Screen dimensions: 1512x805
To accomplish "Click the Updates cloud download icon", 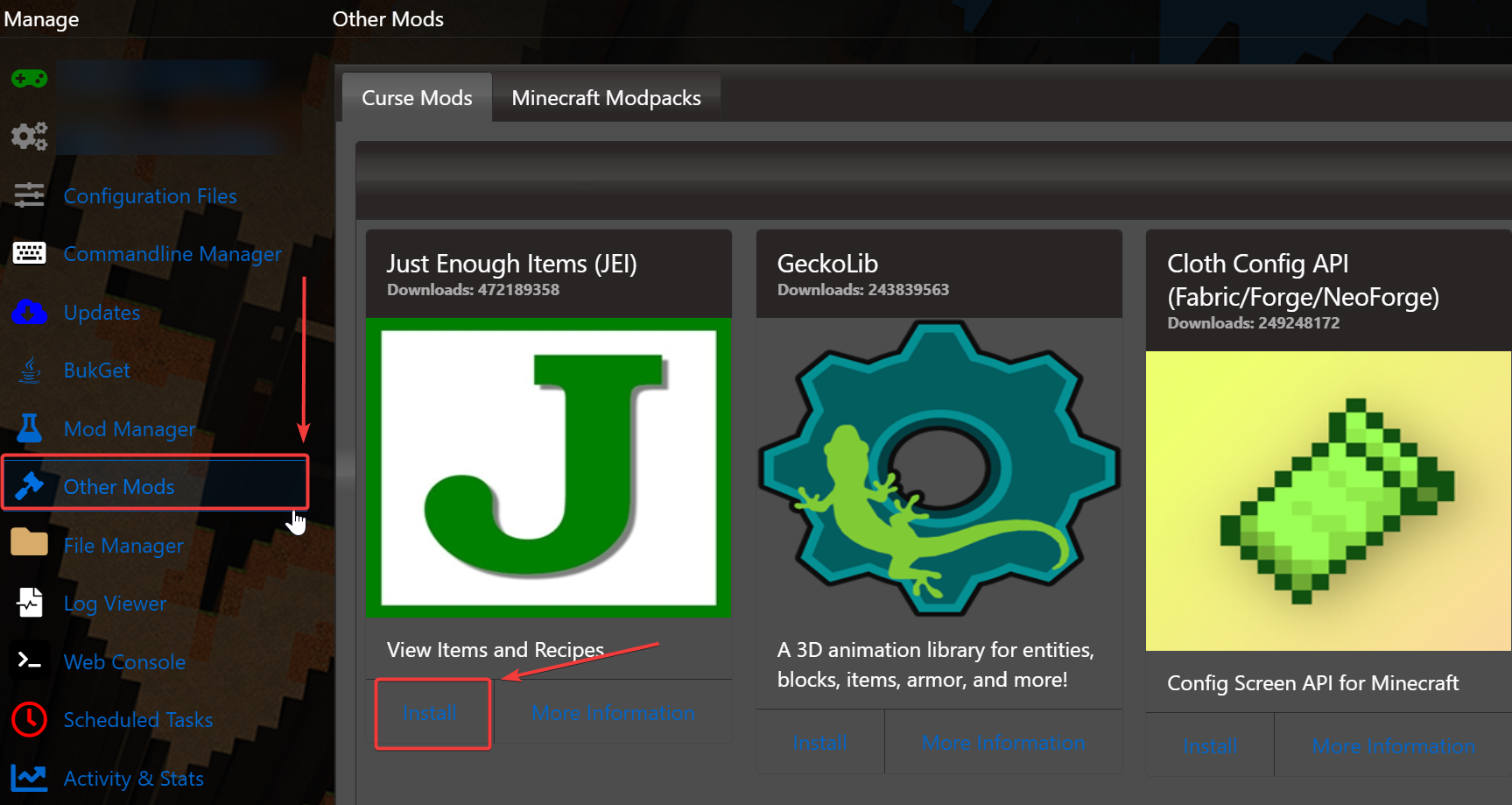I will coord(29,312).
